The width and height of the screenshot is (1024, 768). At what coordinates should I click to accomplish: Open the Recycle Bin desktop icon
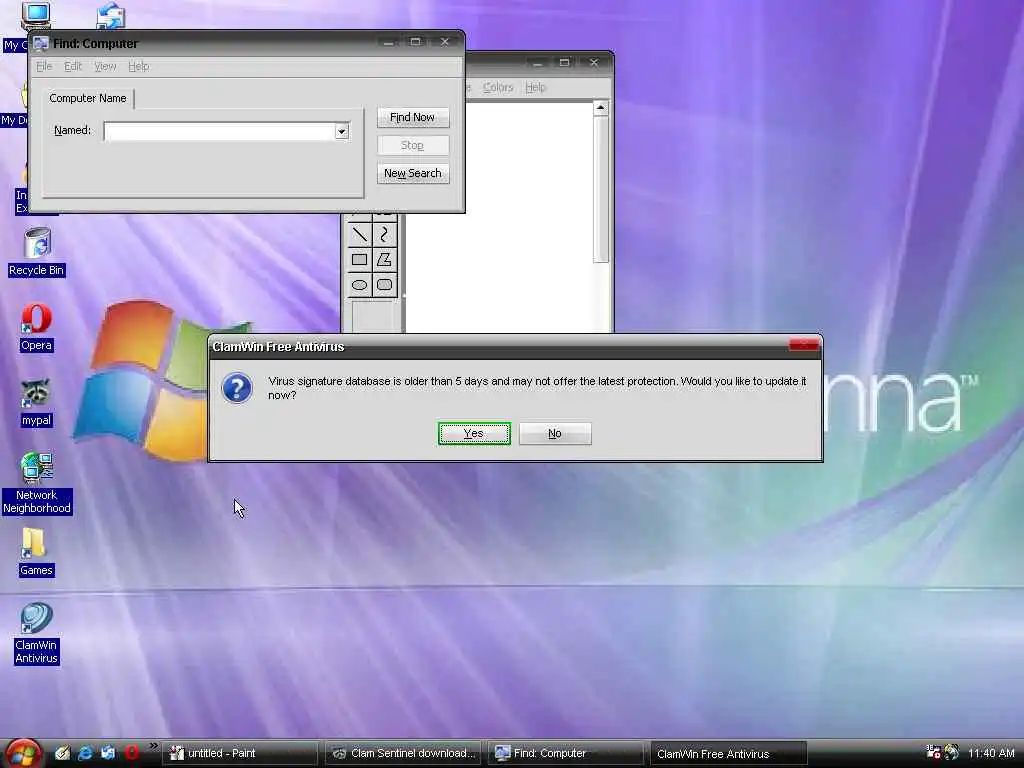(x=37, y=251)
